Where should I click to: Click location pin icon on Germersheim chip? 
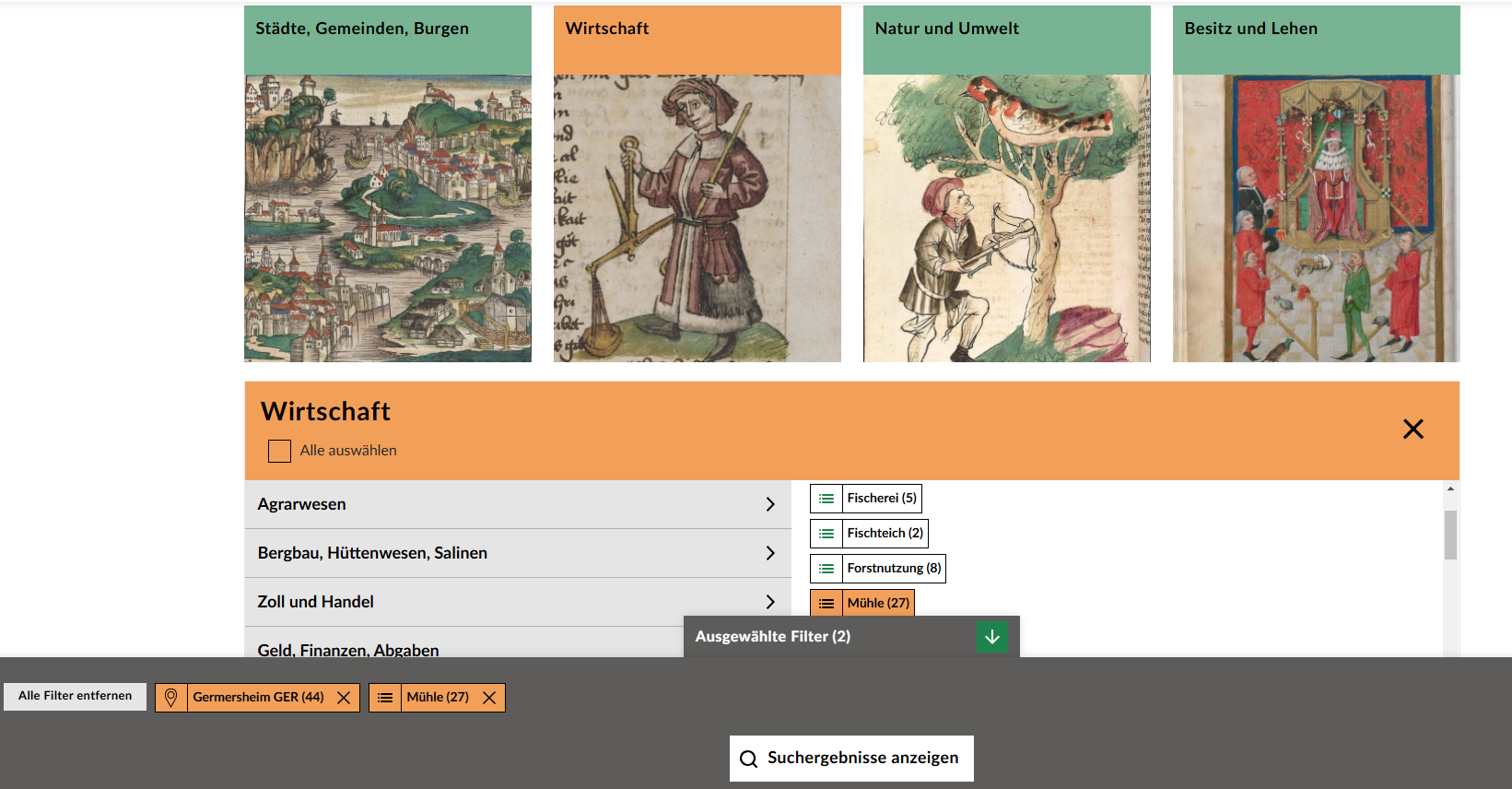click(x=171, y=698)
